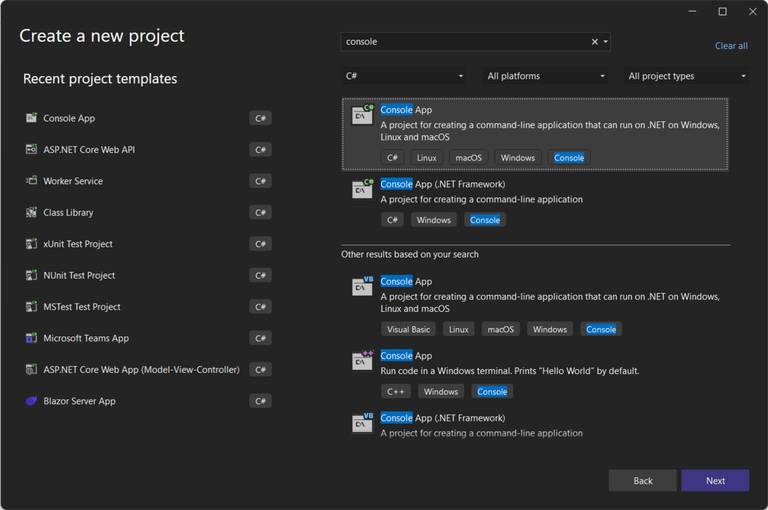Viewport: 768px width, 510px height.
Task: Open the All project types dropdown
Action: (686, 76)
